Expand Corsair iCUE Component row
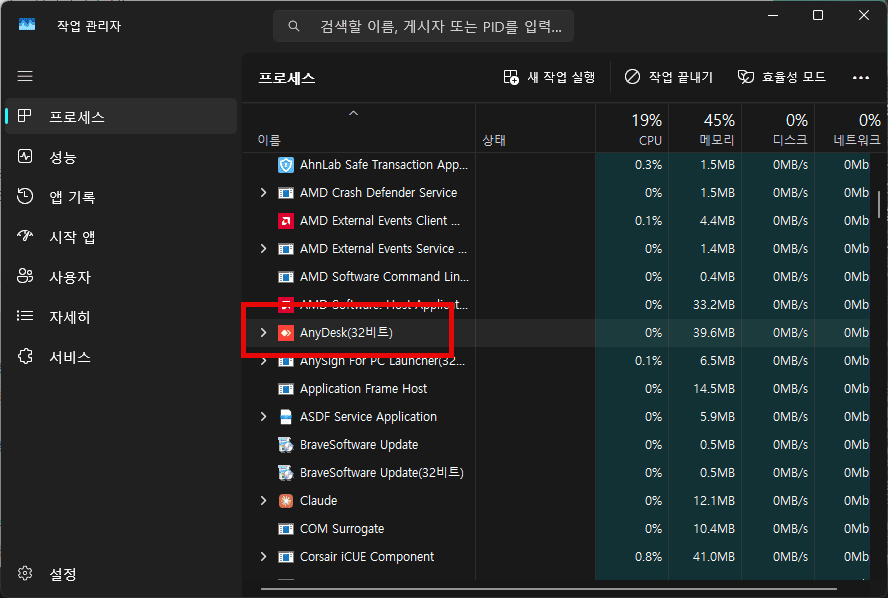 (263, 557)
